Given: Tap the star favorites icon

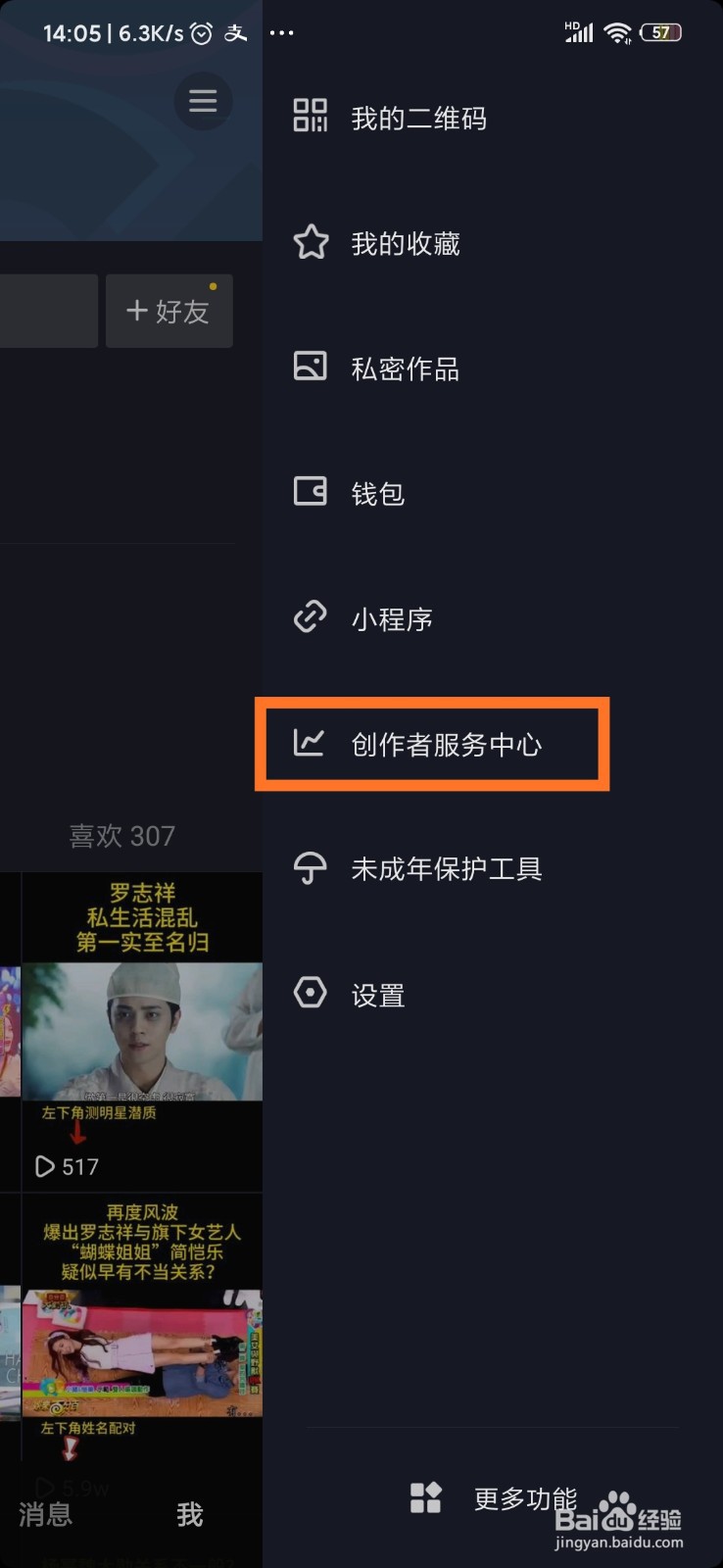Looking at the screenshot, I should [x=311, y=241].
